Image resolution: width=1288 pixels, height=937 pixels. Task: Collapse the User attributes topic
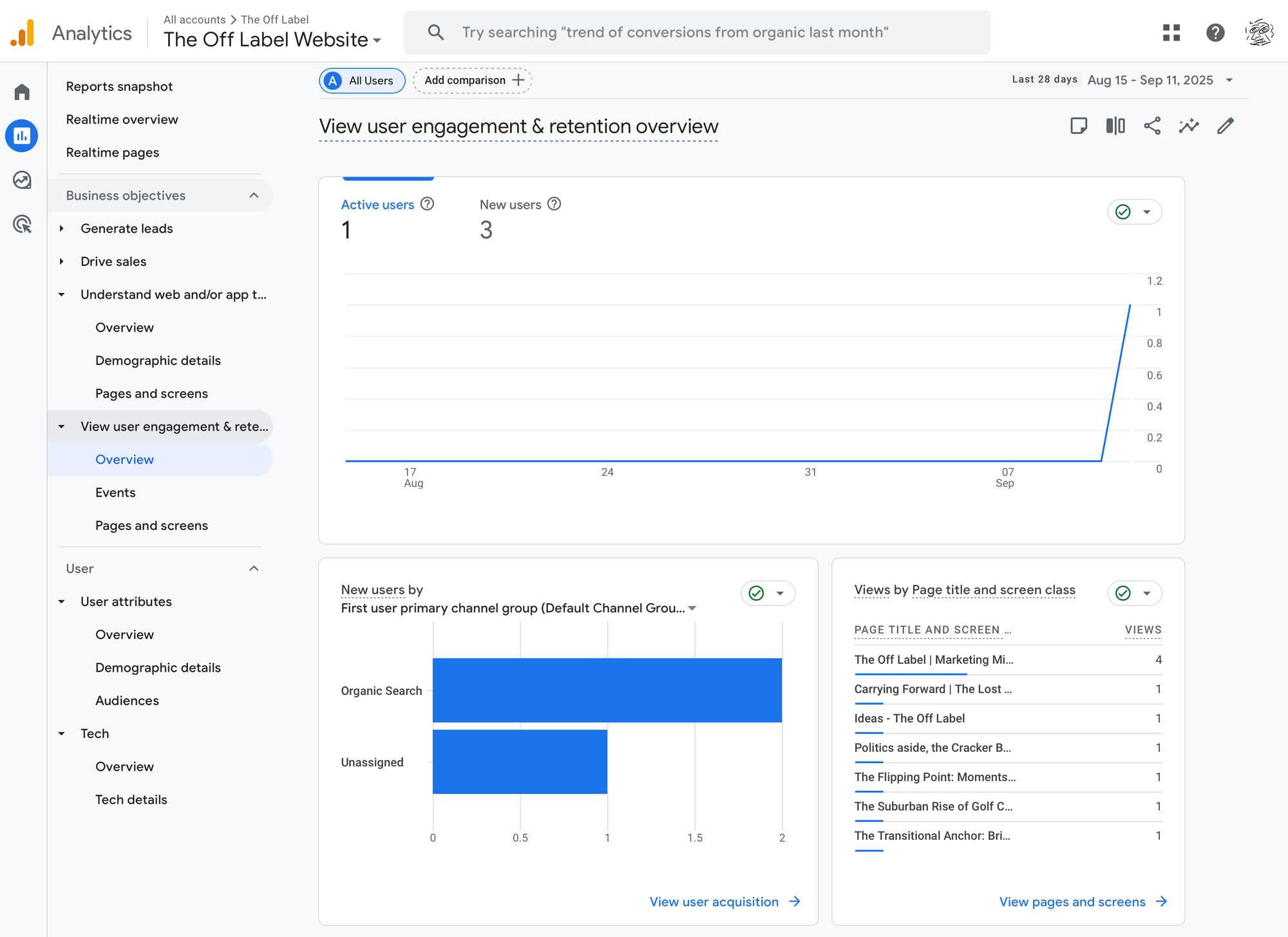coord(61,601)
